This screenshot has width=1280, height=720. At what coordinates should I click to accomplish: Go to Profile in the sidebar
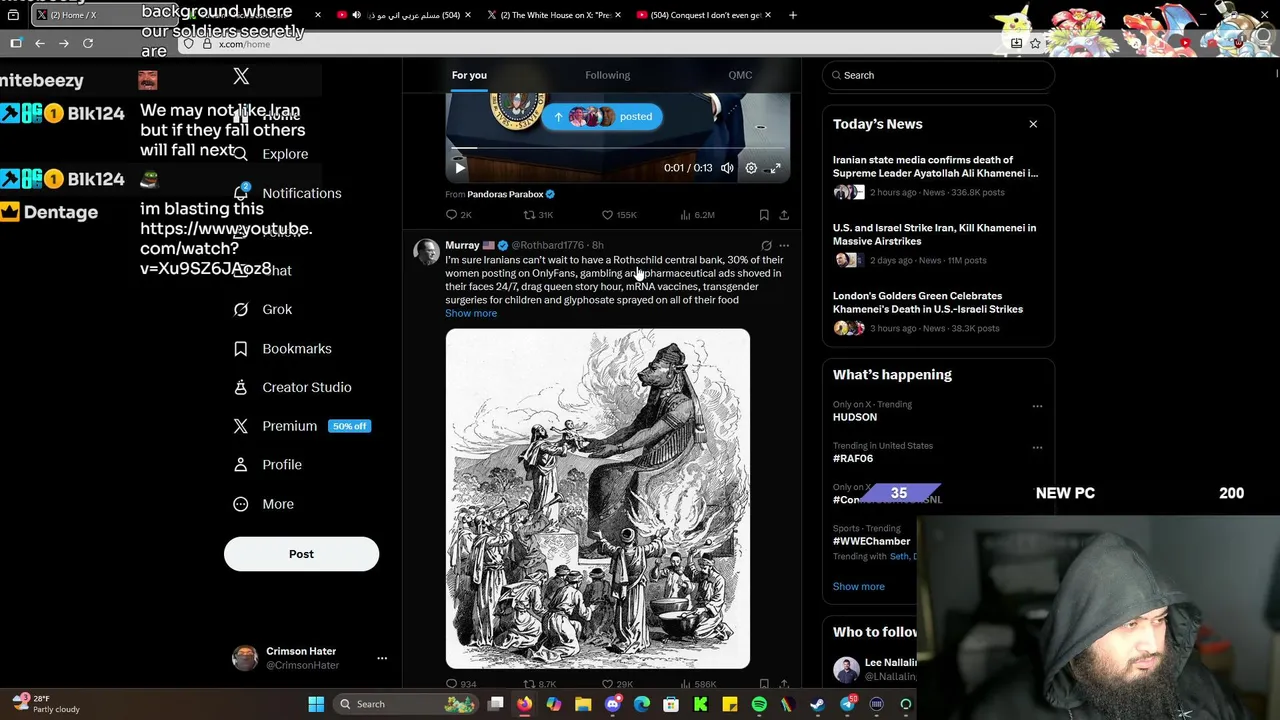[267, 465]
